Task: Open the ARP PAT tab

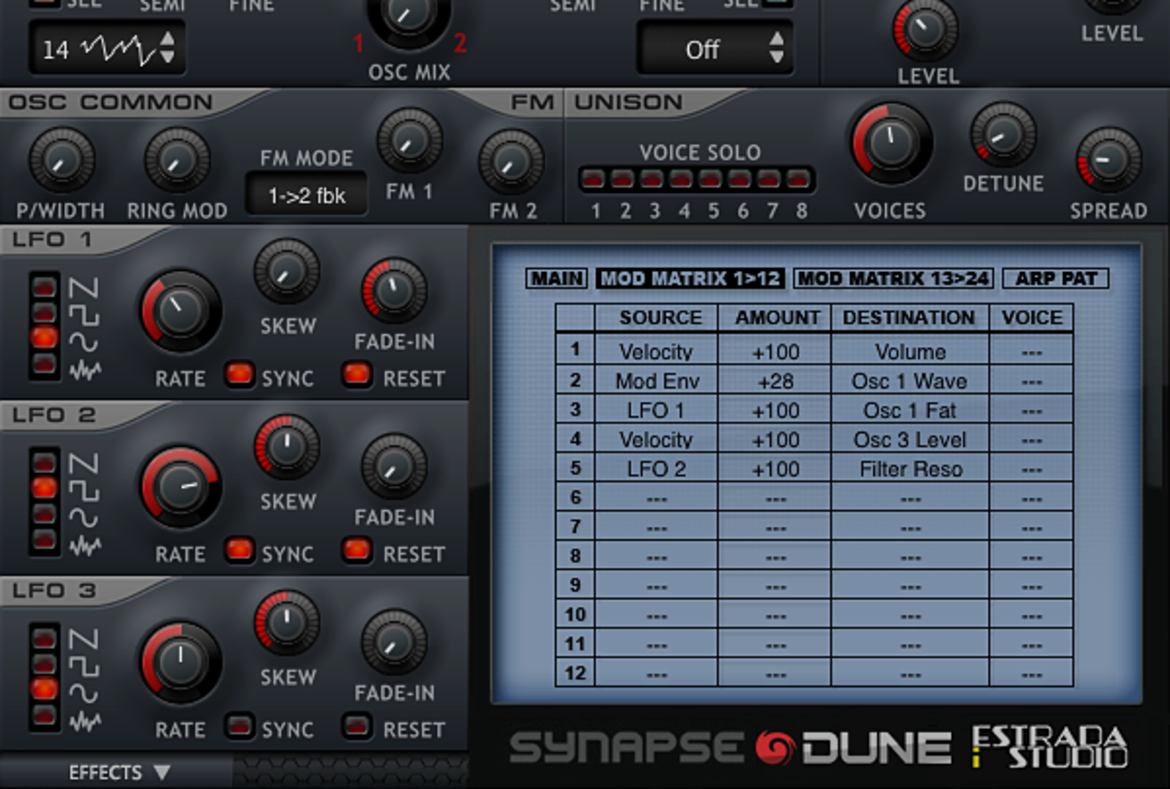Action: [x=1056, y=278]
